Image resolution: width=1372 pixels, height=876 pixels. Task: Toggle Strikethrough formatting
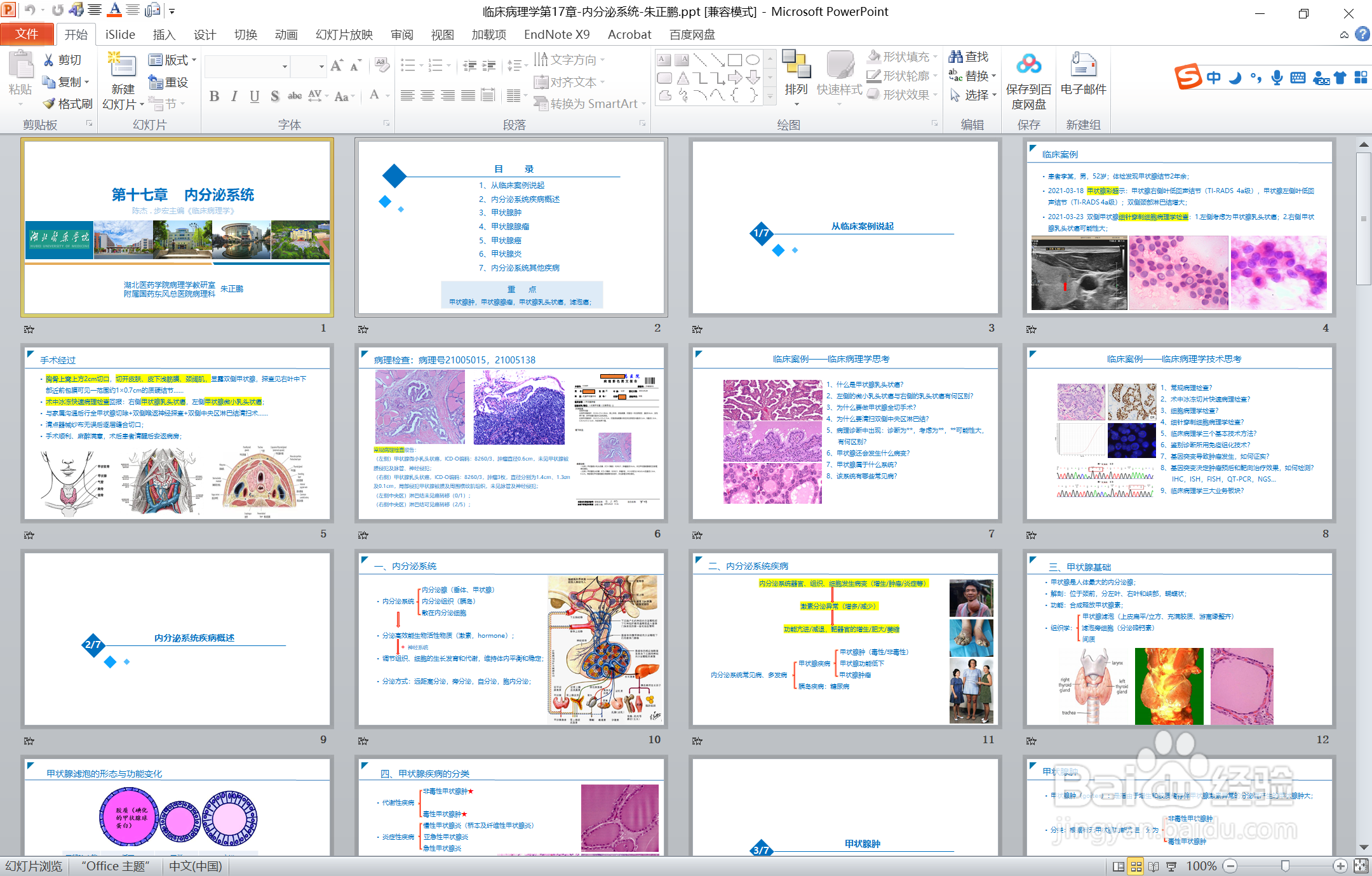coord(295,96)
